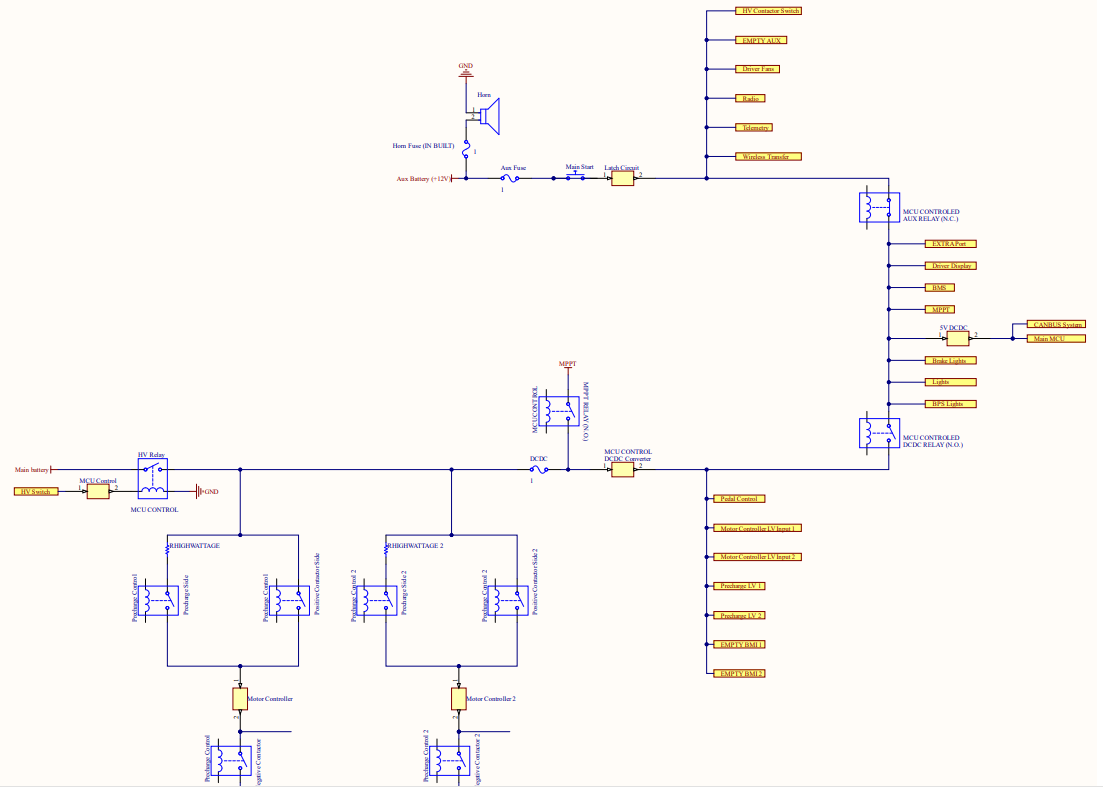
Task: Select Motor Controller LV Input 1 port
Action: 758,528
